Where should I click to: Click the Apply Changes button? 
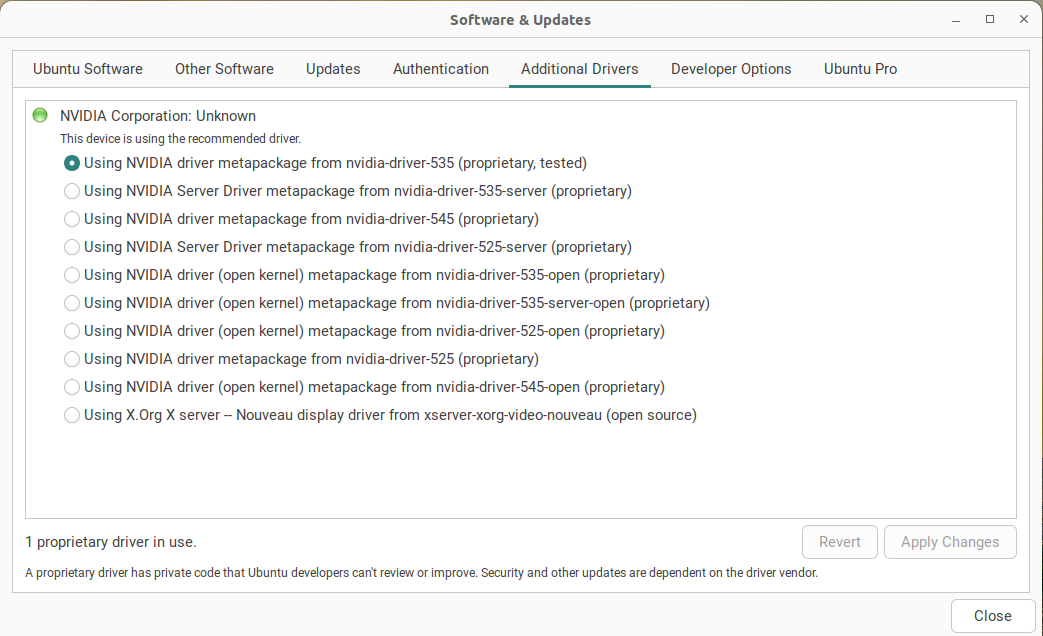pos(950,542)
